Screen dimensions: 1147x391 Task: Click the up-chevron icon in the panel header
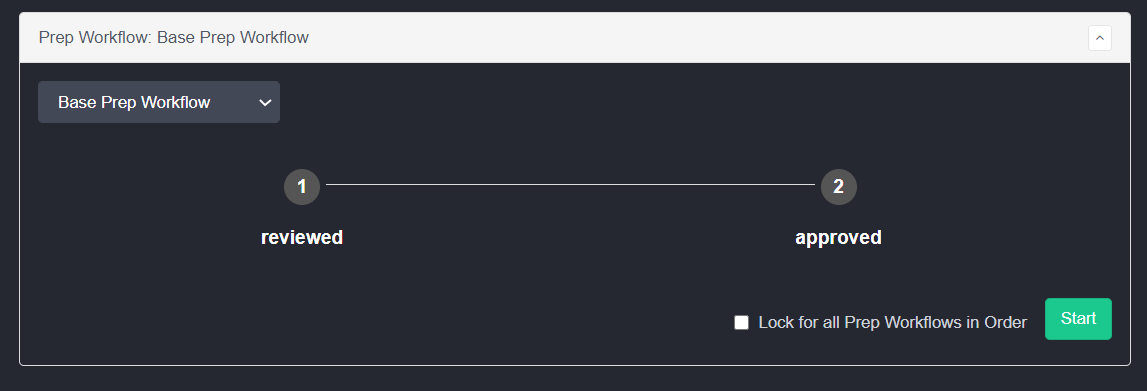point(1099,37)
